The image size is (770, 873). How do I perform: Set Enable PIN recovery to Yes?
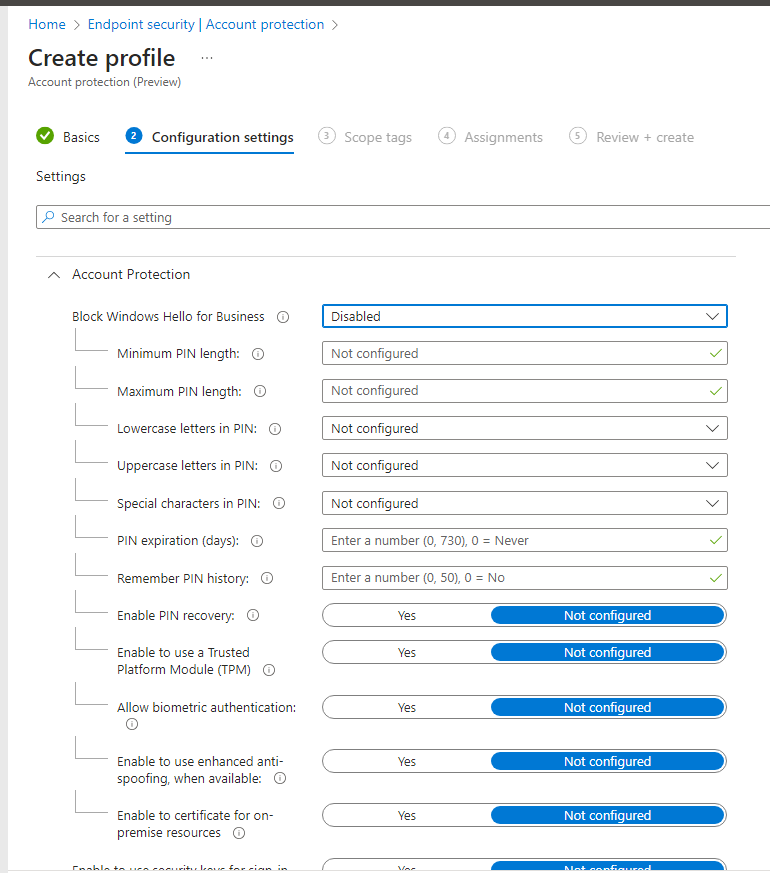(406, 615)
